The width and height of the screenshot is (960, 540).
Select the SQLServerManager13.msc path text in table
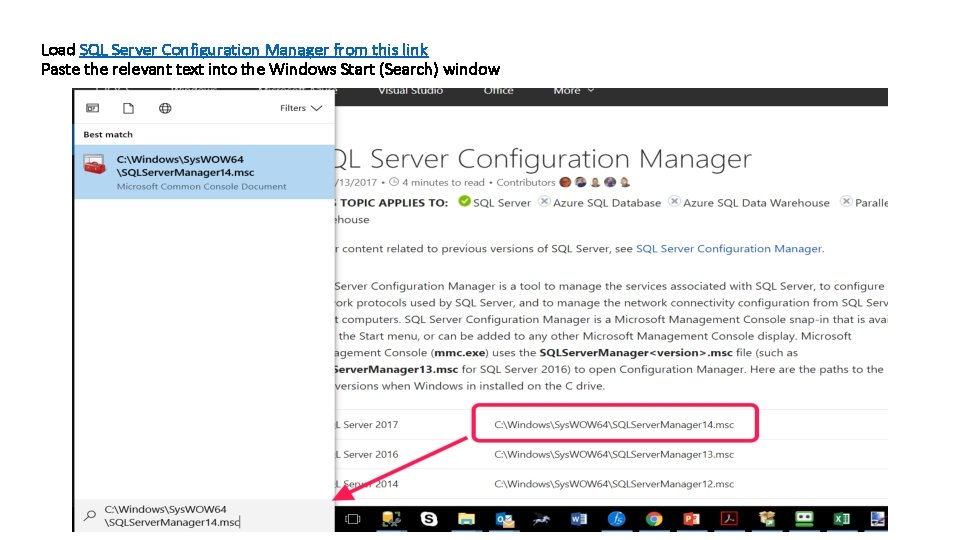point(614,454)
